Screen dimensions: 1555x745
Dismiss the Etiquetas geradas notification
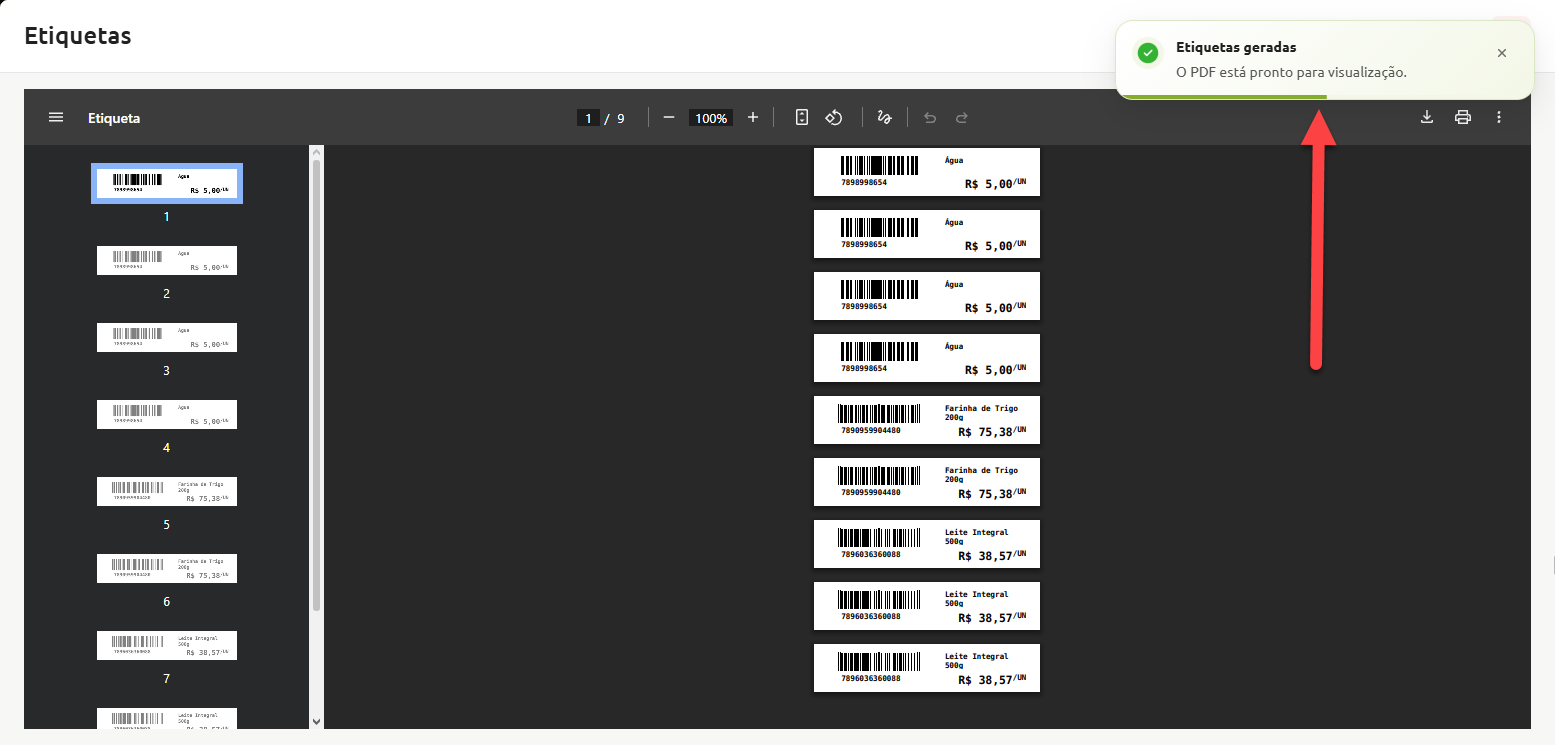[x=1501, y=53]
